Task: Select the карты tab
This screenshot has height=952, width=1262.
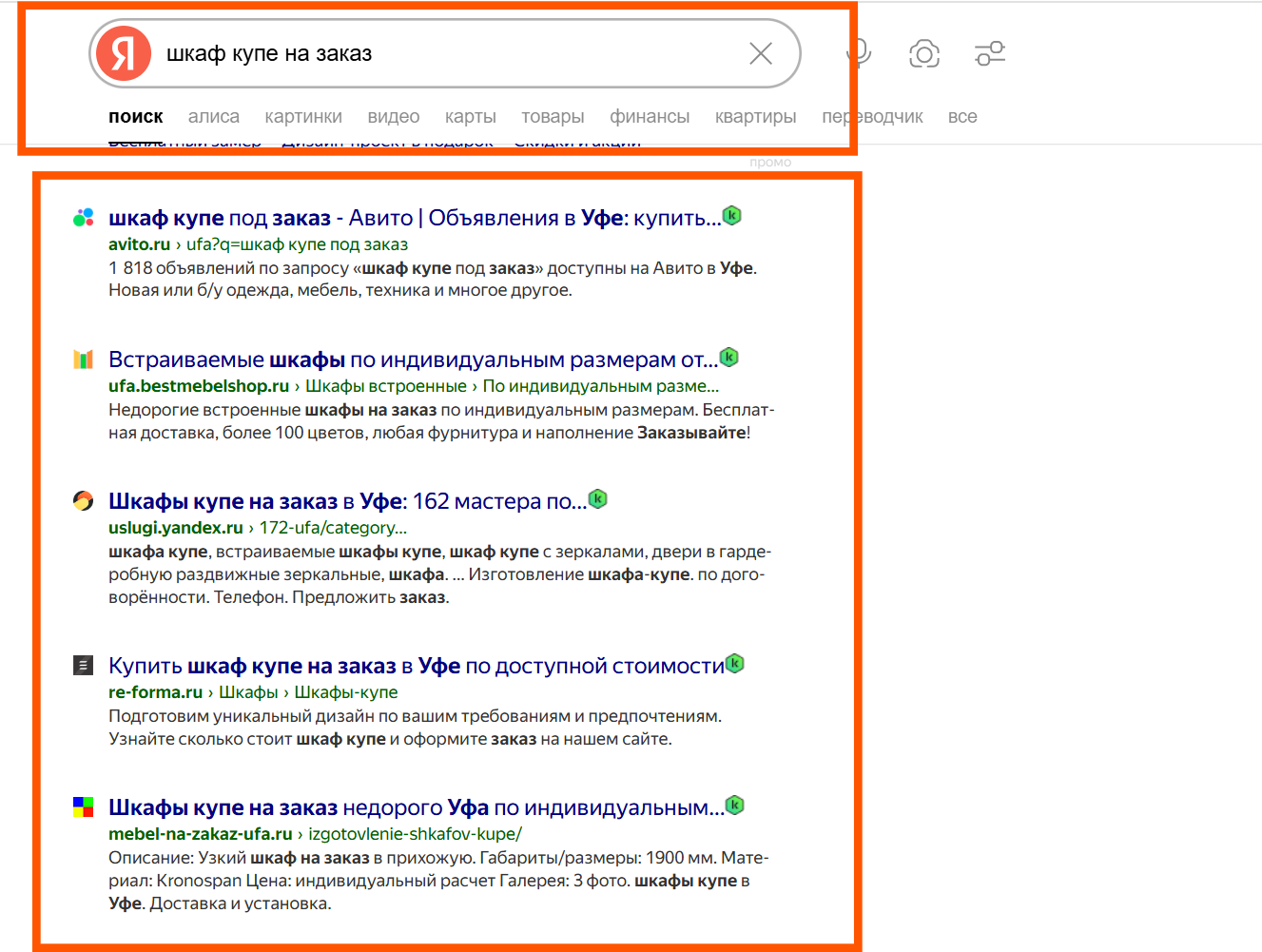Action: click(x=470, y=117)
